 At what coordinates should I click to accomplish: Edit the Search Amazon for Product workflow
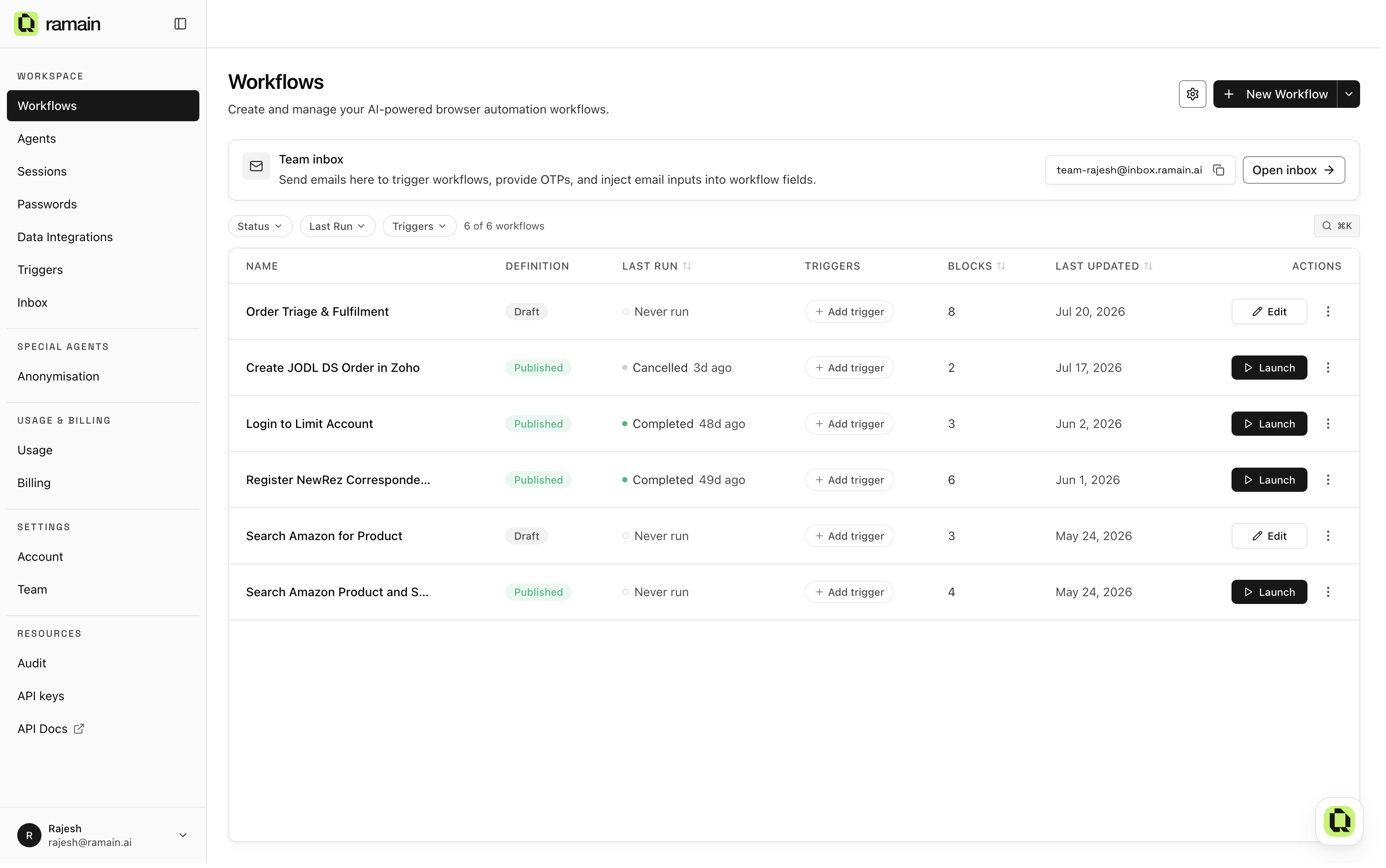point(1269,536)
